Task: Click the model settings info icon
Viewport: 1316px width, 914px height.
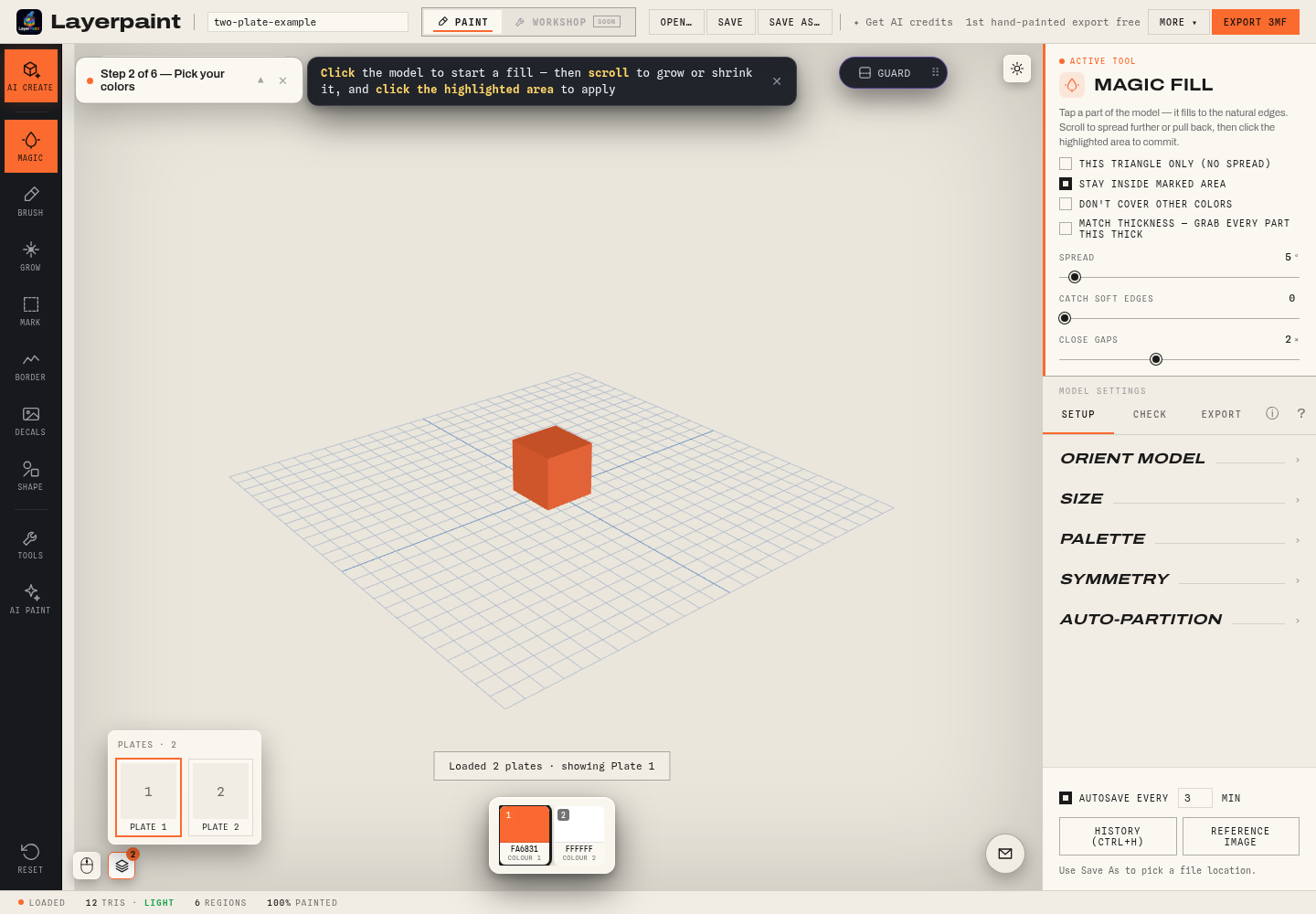Action: [1272, 413]
